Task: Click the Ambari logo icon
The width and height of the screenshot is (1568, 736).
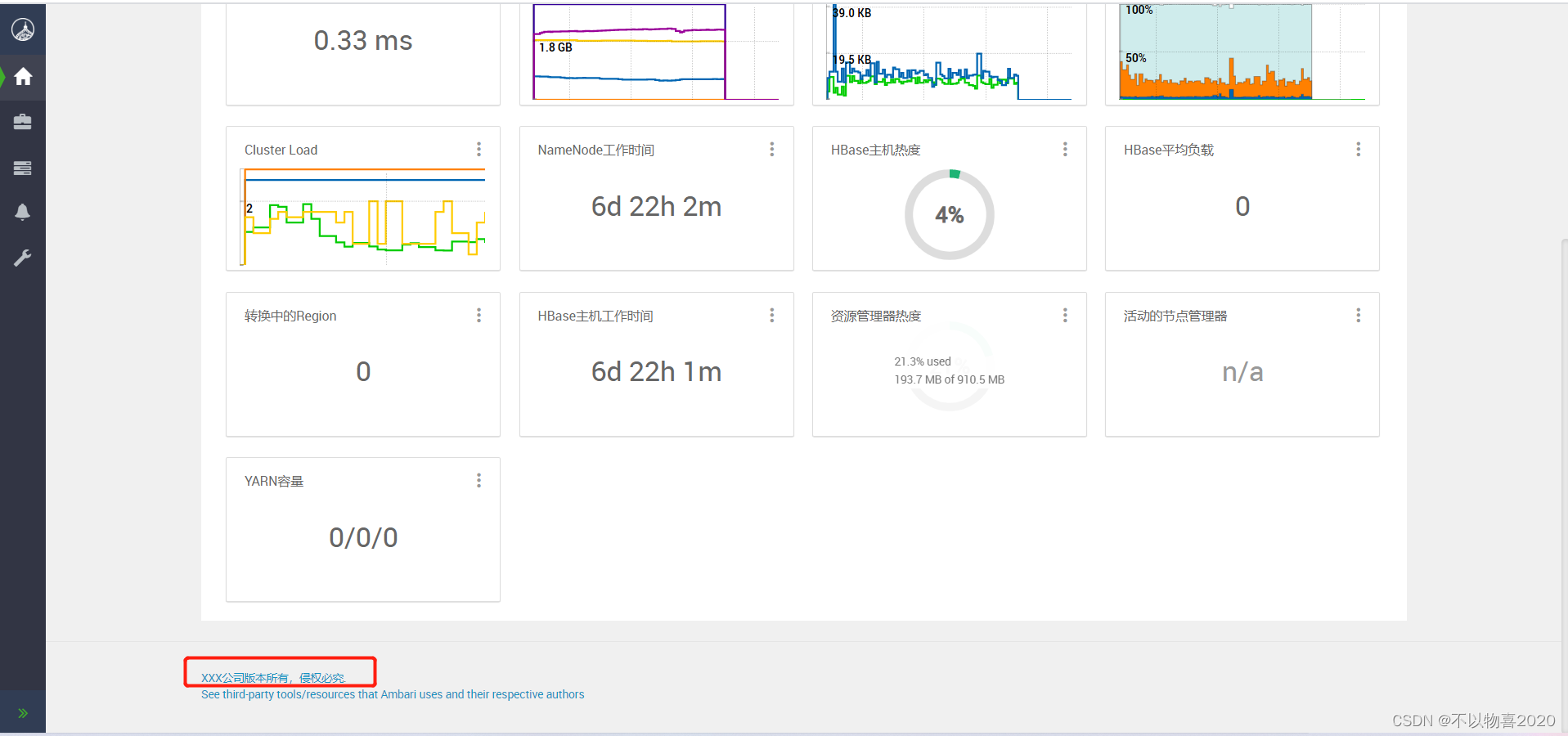Action: [x=23, y=30]
